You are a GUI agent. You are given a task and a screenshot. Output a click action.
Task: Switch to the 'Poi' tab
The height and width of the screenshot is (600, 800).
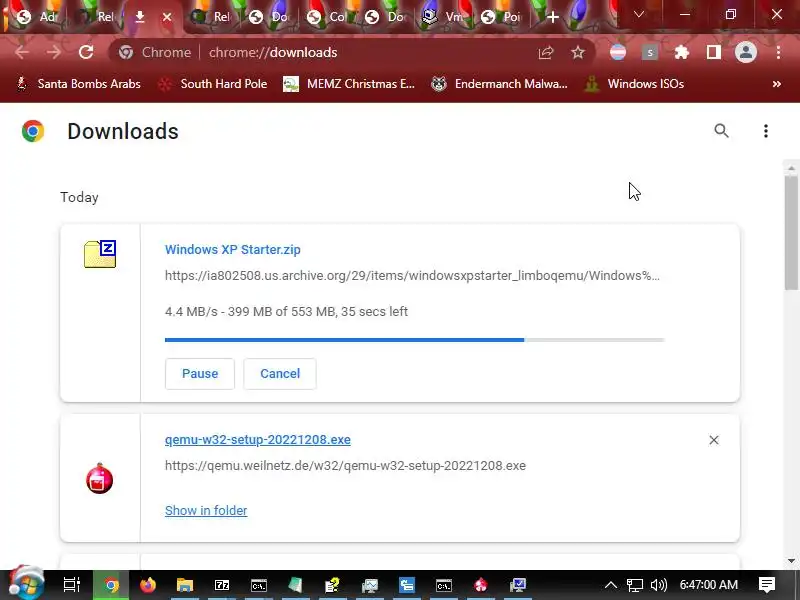(x=502, y=17)
